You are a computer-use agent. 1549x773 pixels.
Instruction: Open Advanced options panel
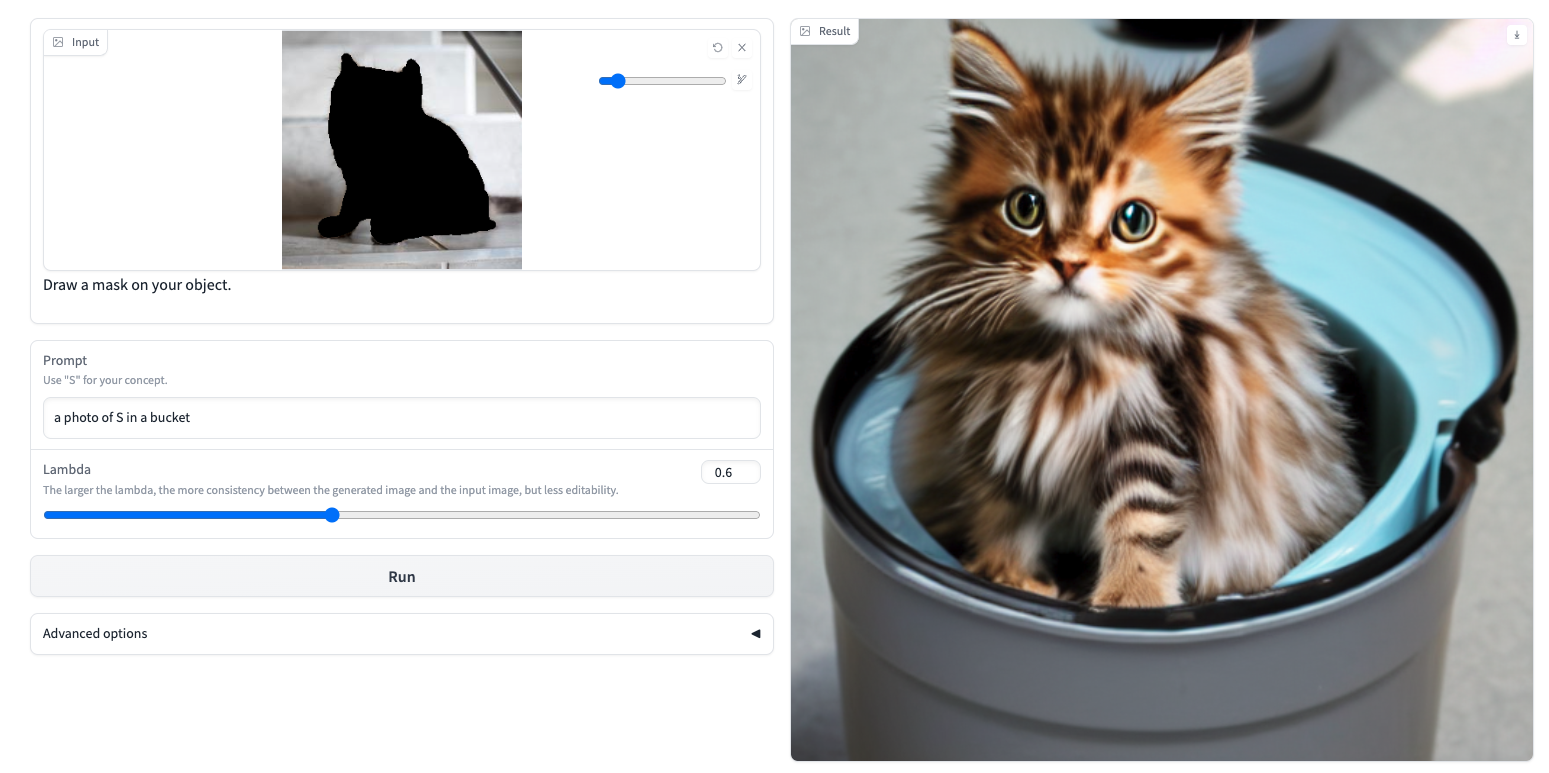tap(95, 633)
